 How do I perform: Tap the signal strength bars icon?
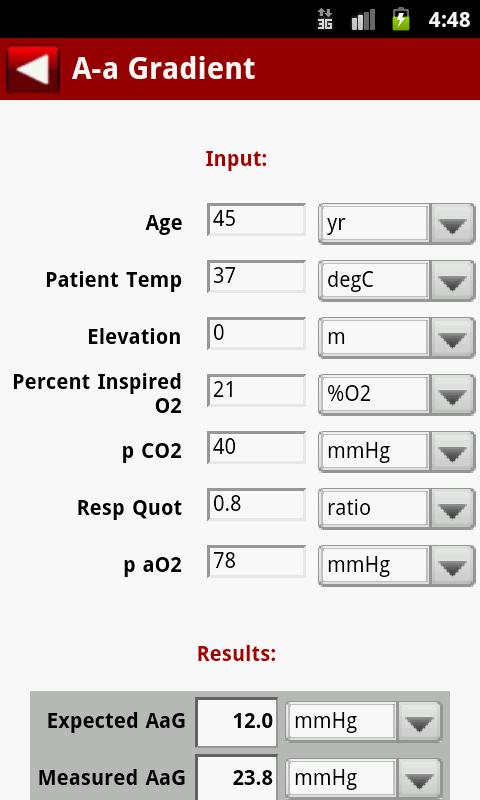click(363, 20)
